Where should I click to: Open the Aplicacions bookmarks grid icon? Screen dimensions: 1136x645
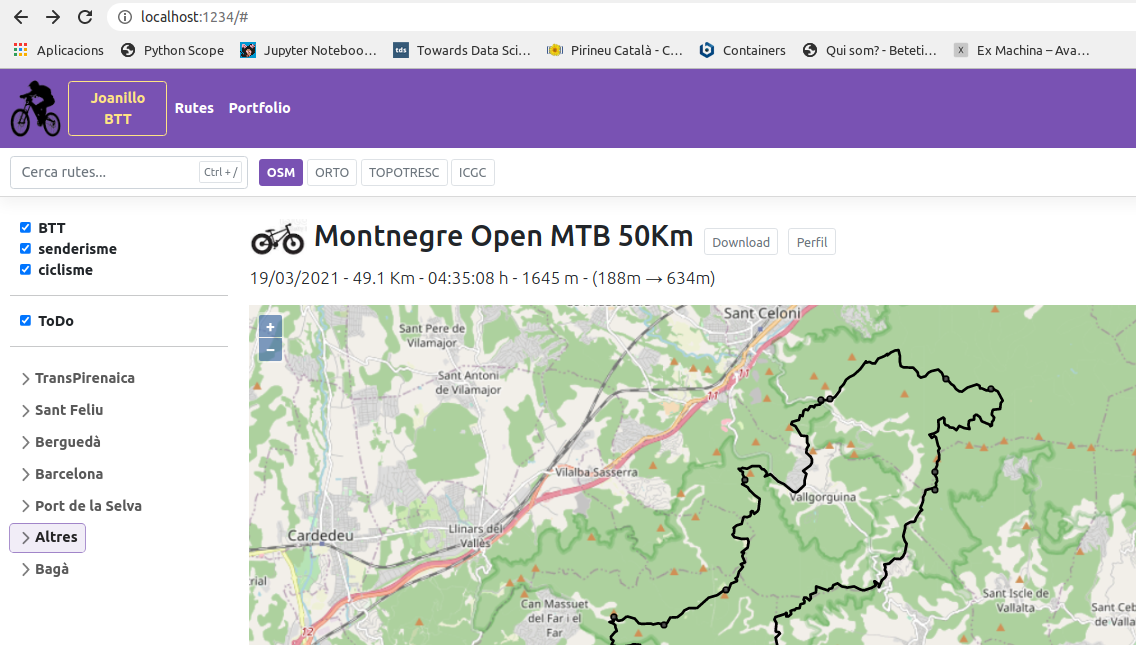21,50
